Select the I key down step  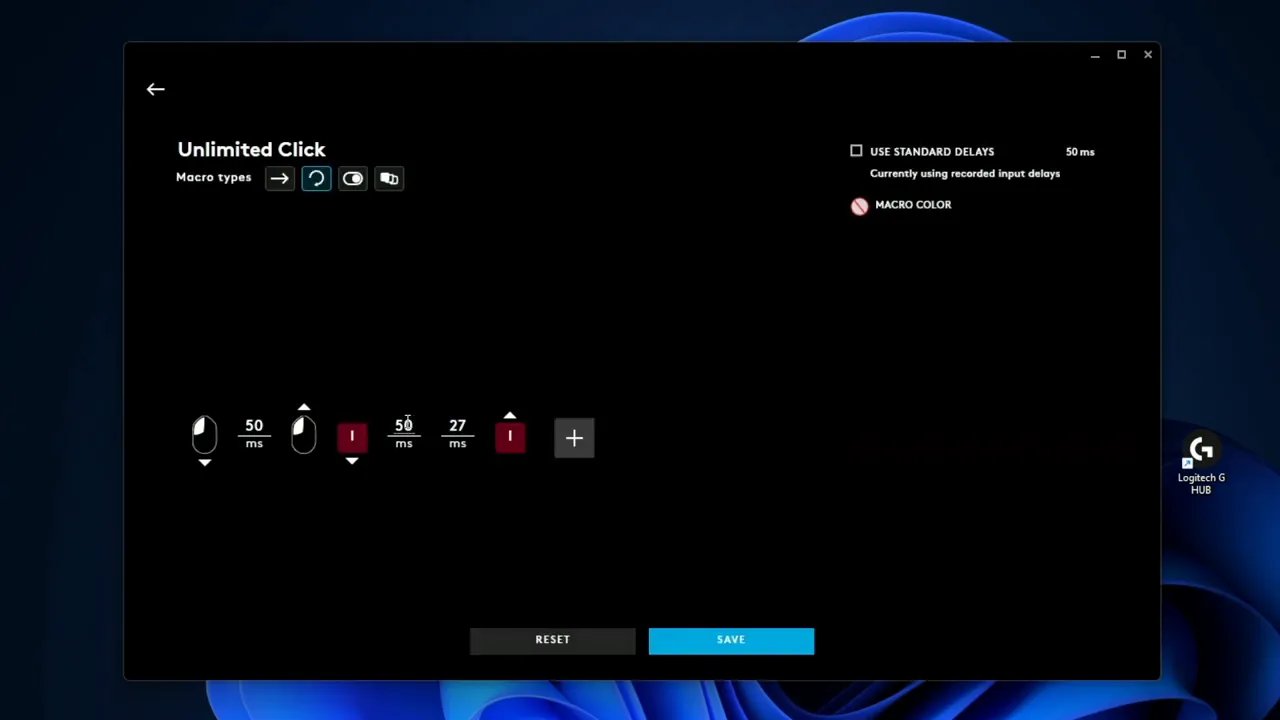pos(352,437)
